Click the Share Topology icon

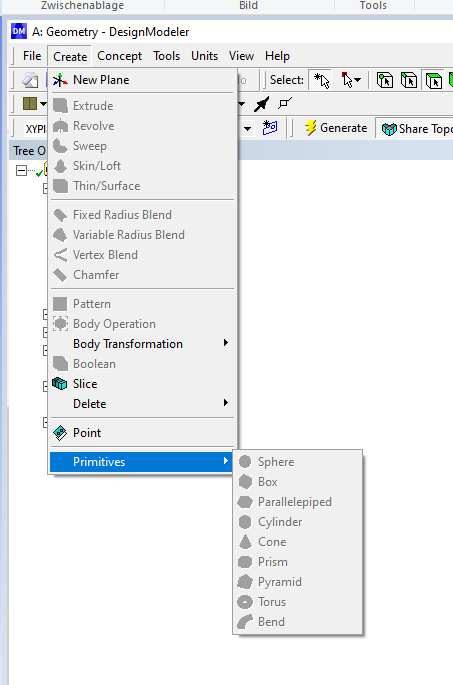[x=389, y=128]
